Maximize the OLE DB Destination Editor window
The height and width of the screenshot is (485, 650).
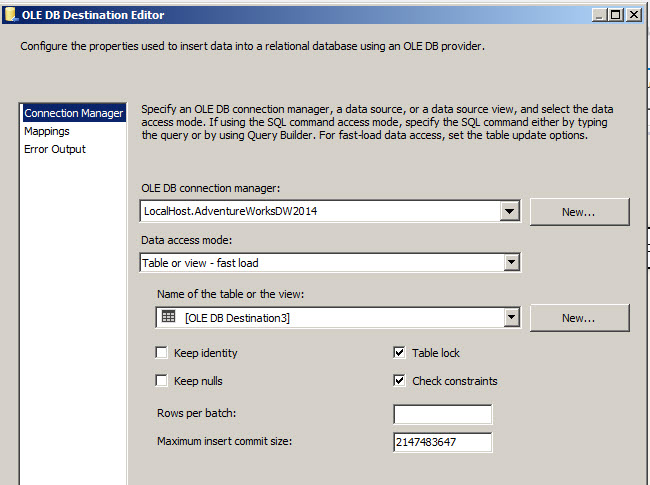click(616, 15)
